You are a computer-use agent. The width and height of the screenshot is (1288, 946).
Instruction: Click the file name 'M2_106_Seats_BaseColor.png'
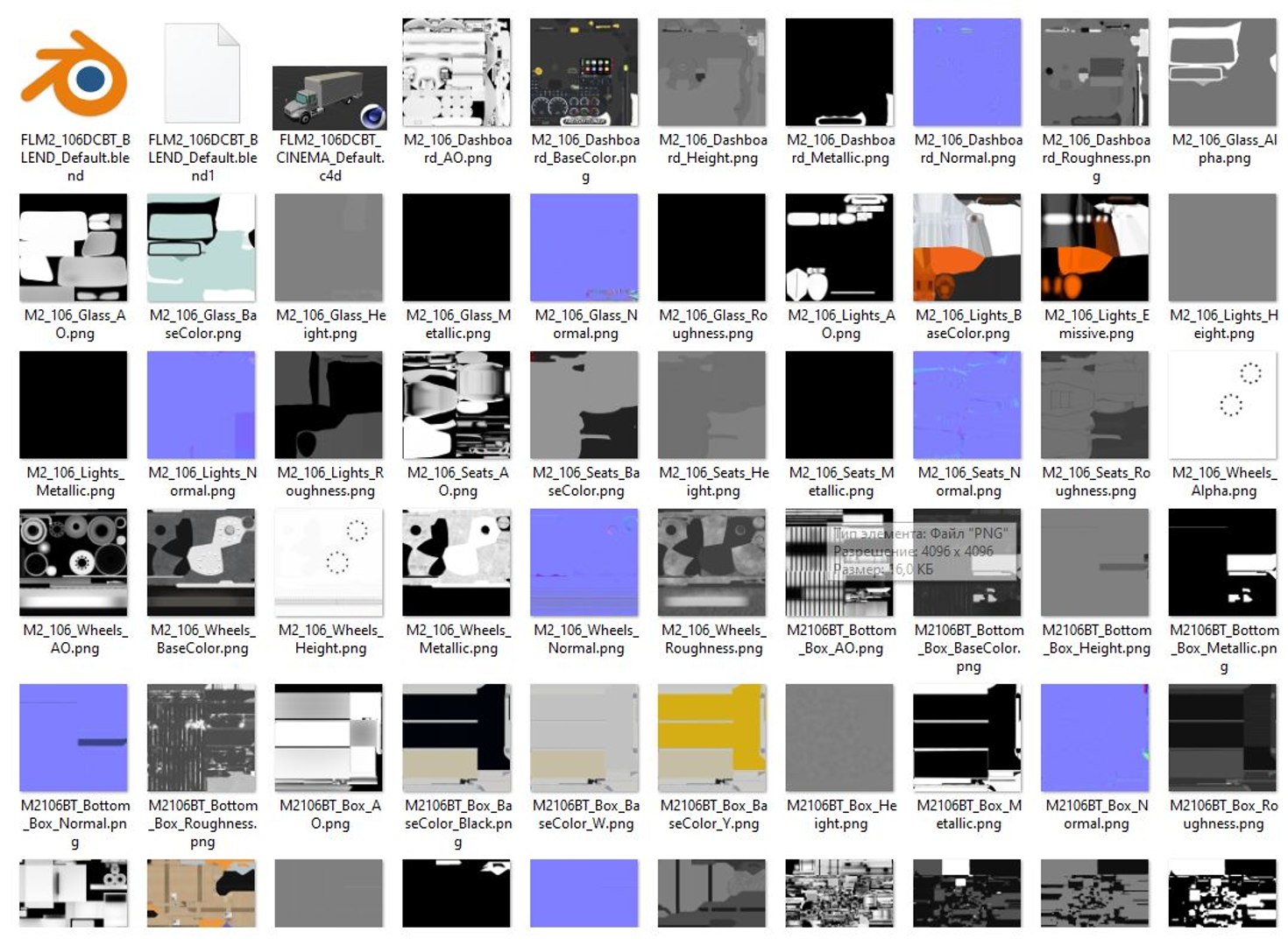click(586, 482)
